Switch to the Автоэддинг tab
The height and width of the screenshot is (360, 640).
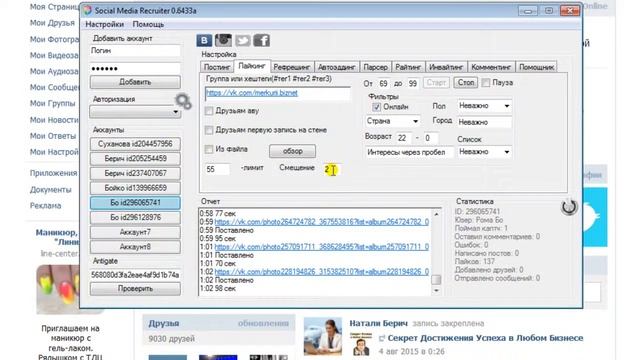click(x=337, y=67)
